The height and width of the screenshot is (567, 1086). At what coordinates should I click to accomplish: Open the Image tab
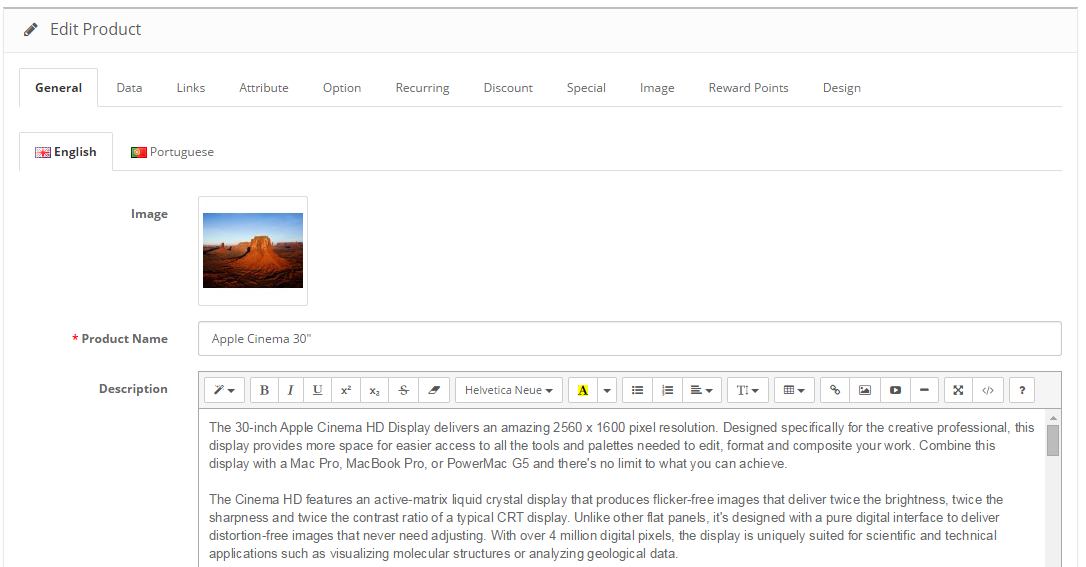pos(657,88)
